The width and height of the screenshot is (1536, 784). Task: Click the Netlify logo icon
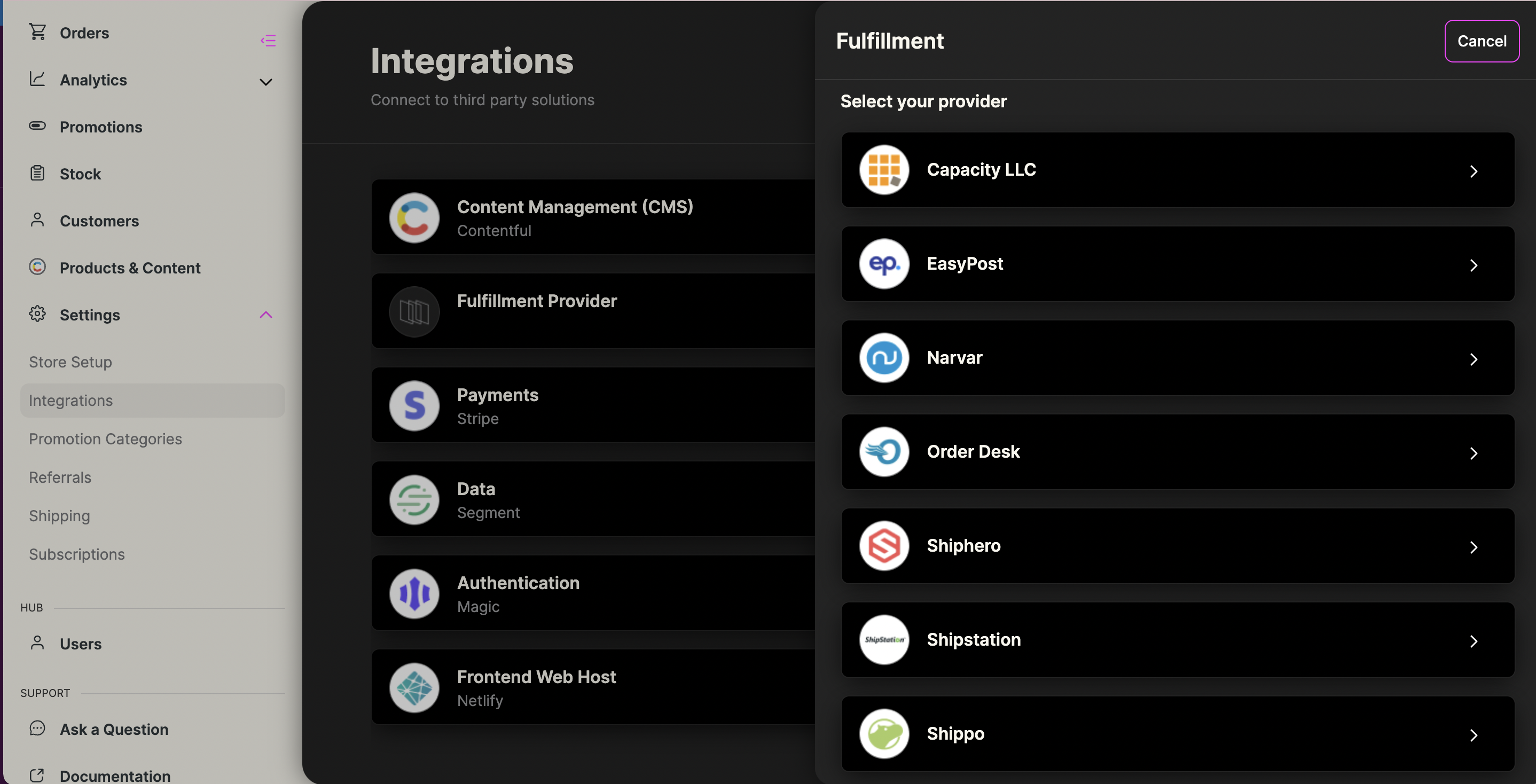414,688
